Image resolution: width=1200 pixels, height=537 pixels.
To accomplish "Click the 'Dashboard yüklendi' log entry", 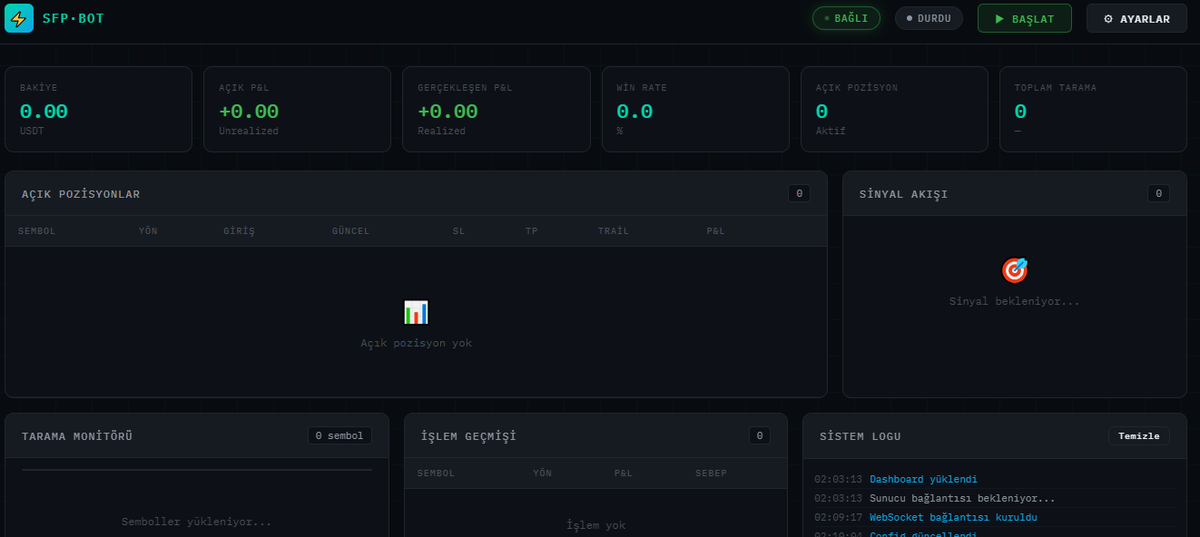I will click(x=923, y=480).
